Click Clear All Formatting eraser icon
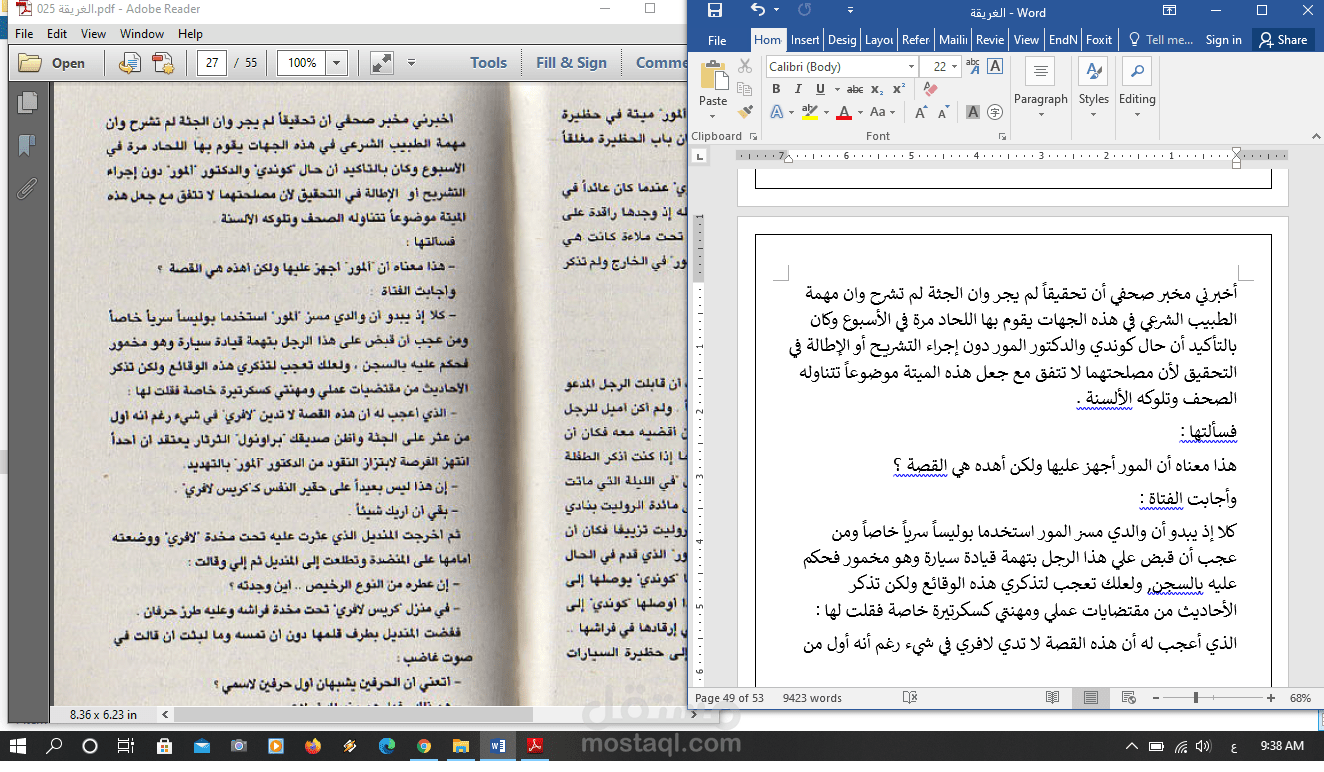The height and width of the screenshot is (772, 1324). click(930, 89)
